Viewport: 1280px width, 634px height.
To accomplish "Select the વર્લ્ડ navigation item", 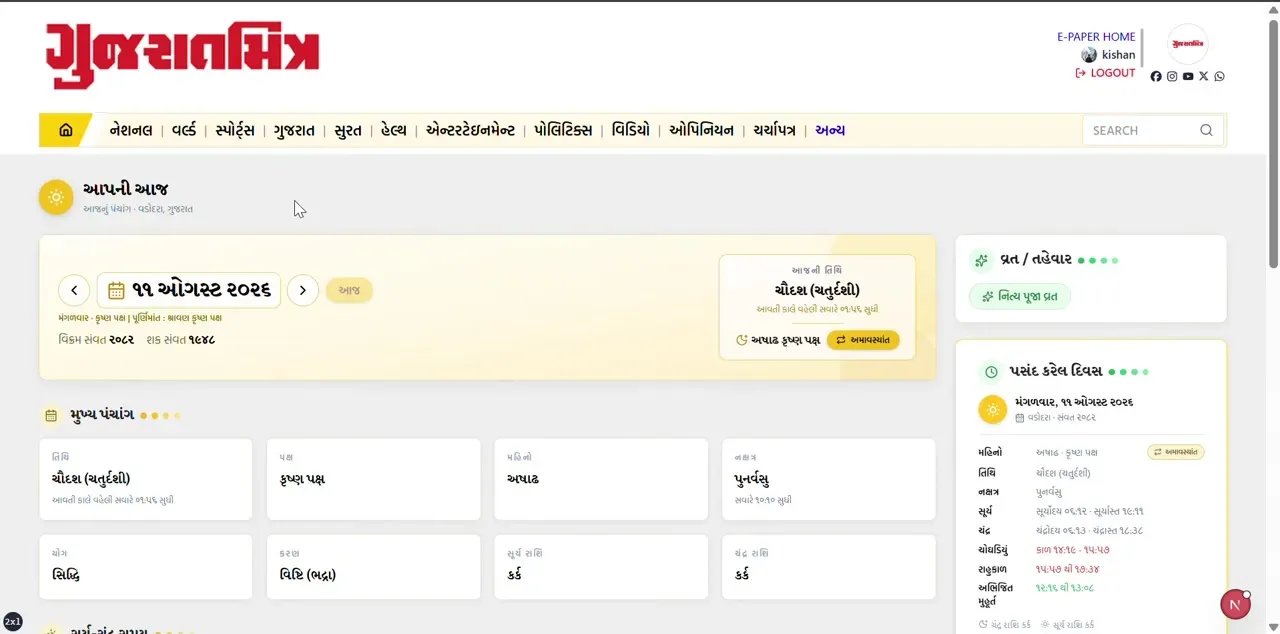I will click(x=184, y=130).
